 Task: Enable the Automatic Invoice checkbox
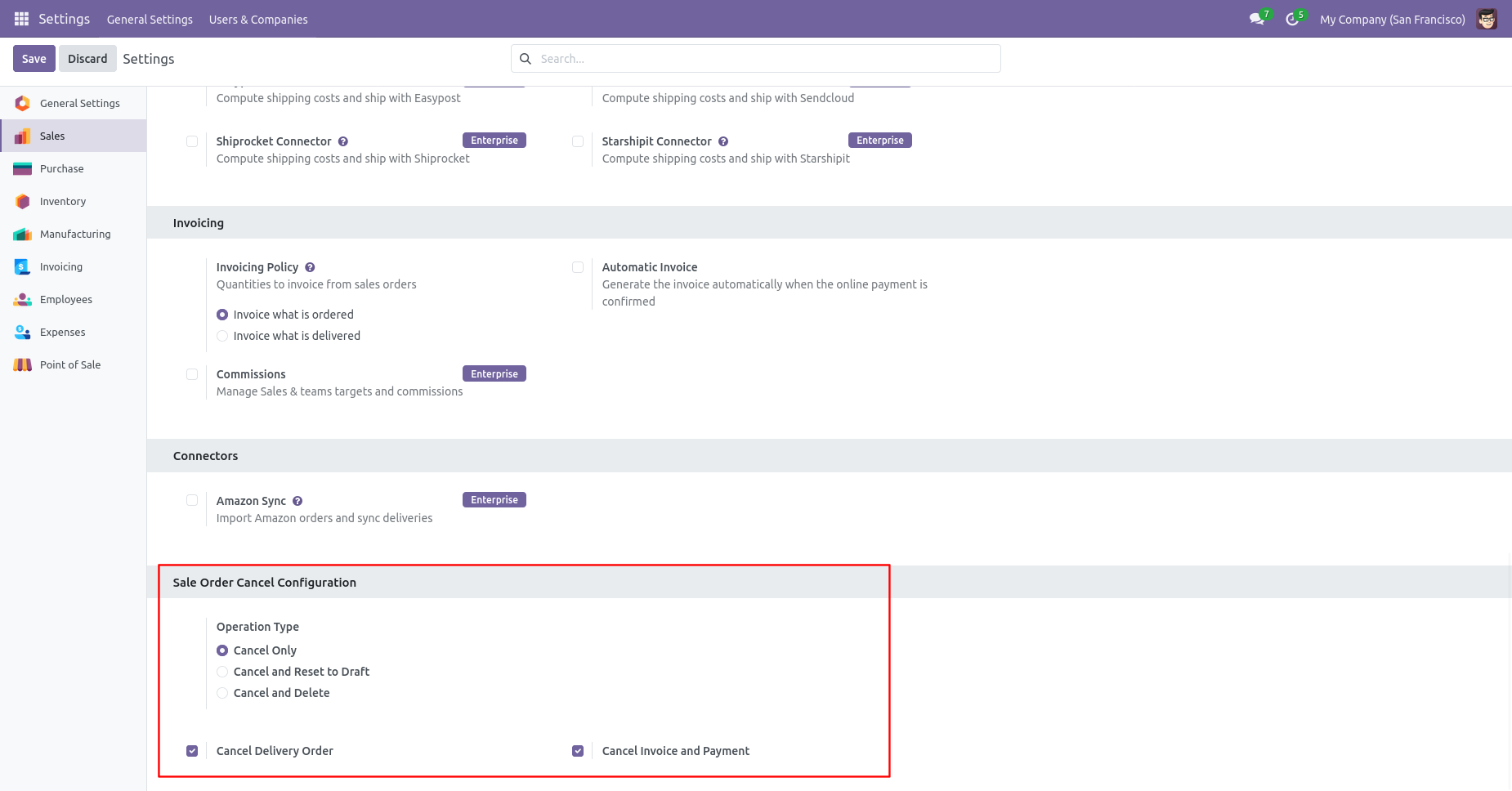[578, 267]
